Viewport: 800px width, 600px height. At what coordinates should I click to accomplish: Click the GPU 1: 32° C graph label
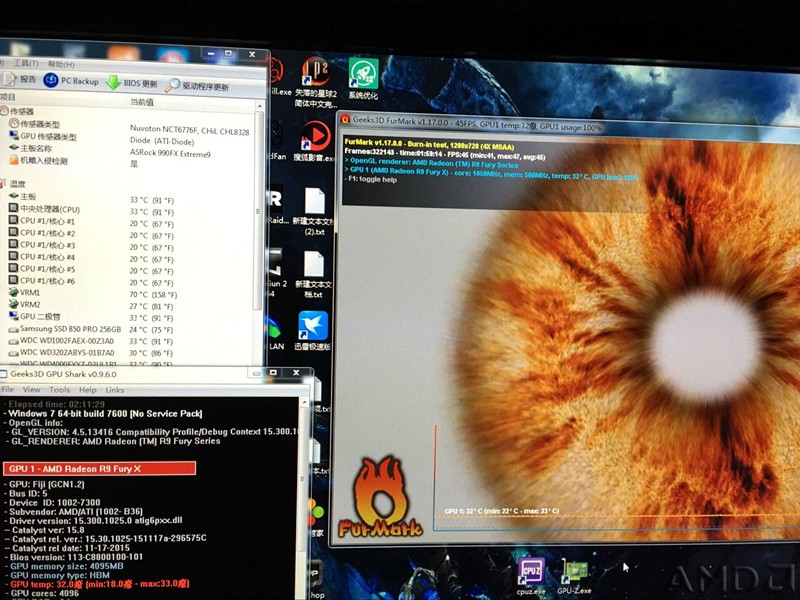point(501,511)
